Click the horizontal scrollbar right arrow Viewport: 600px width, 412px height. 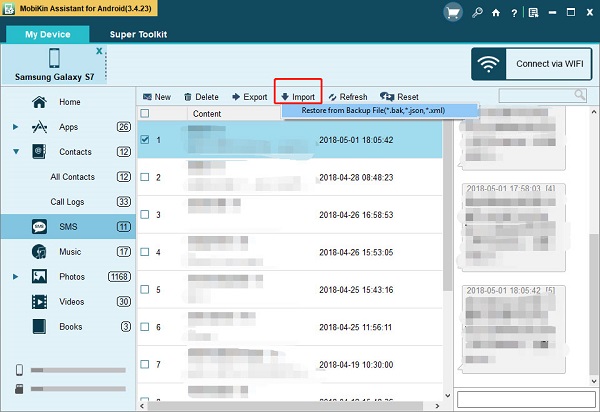[437, 406]
